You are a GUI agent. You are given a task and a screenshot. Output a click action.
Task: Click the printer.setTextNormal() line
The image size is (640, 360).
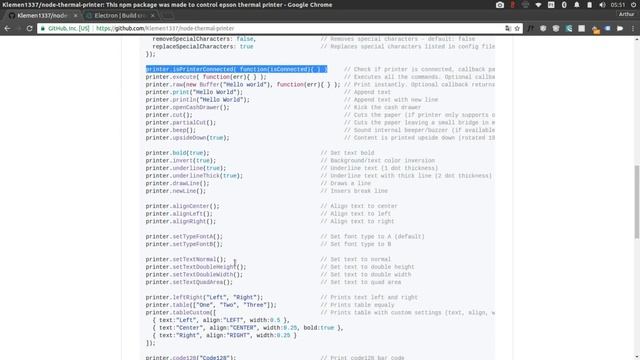coord(186,260)
